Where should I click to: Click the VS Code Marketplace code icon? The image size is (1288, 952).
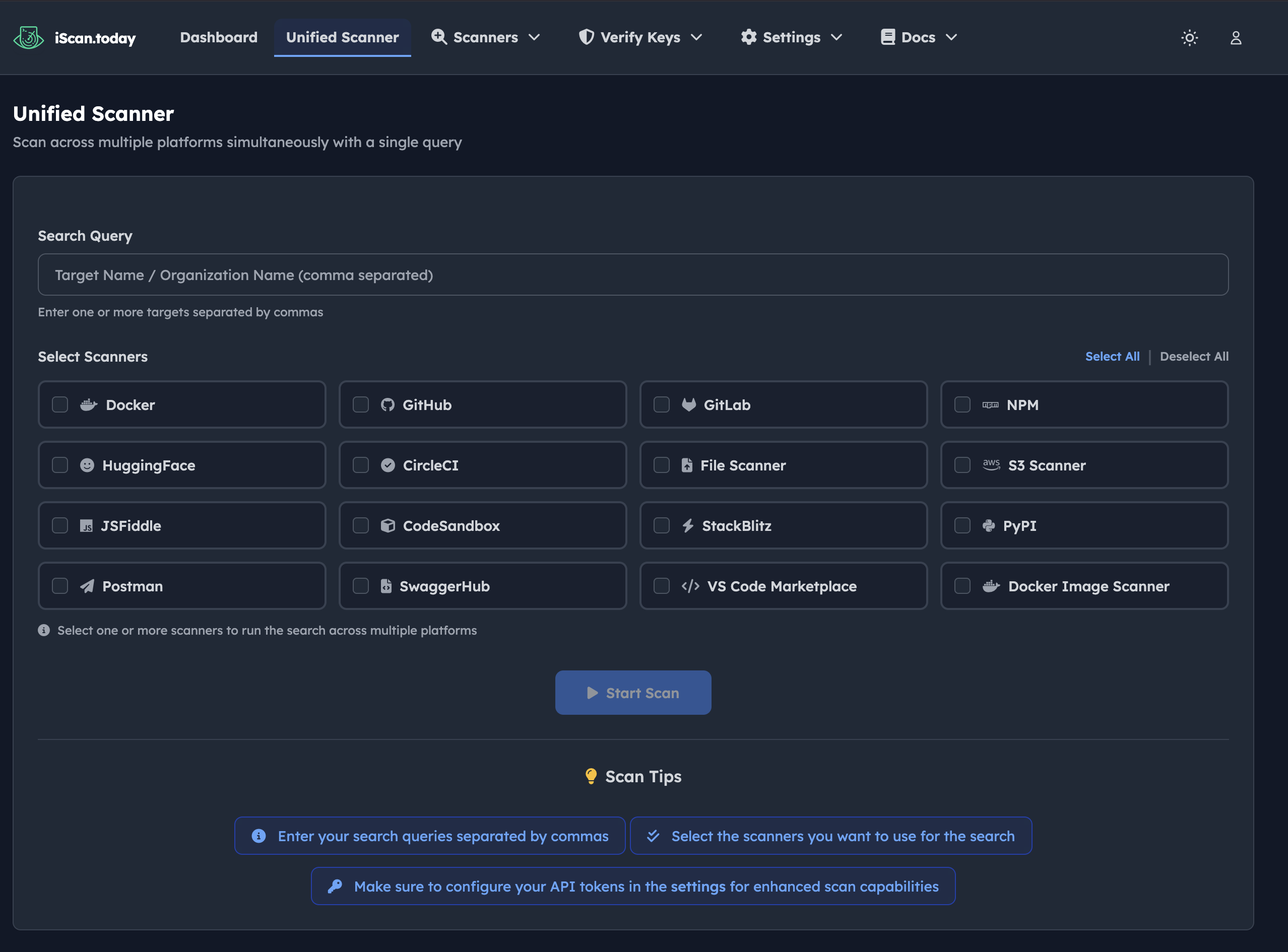click(x=690, y=586)
